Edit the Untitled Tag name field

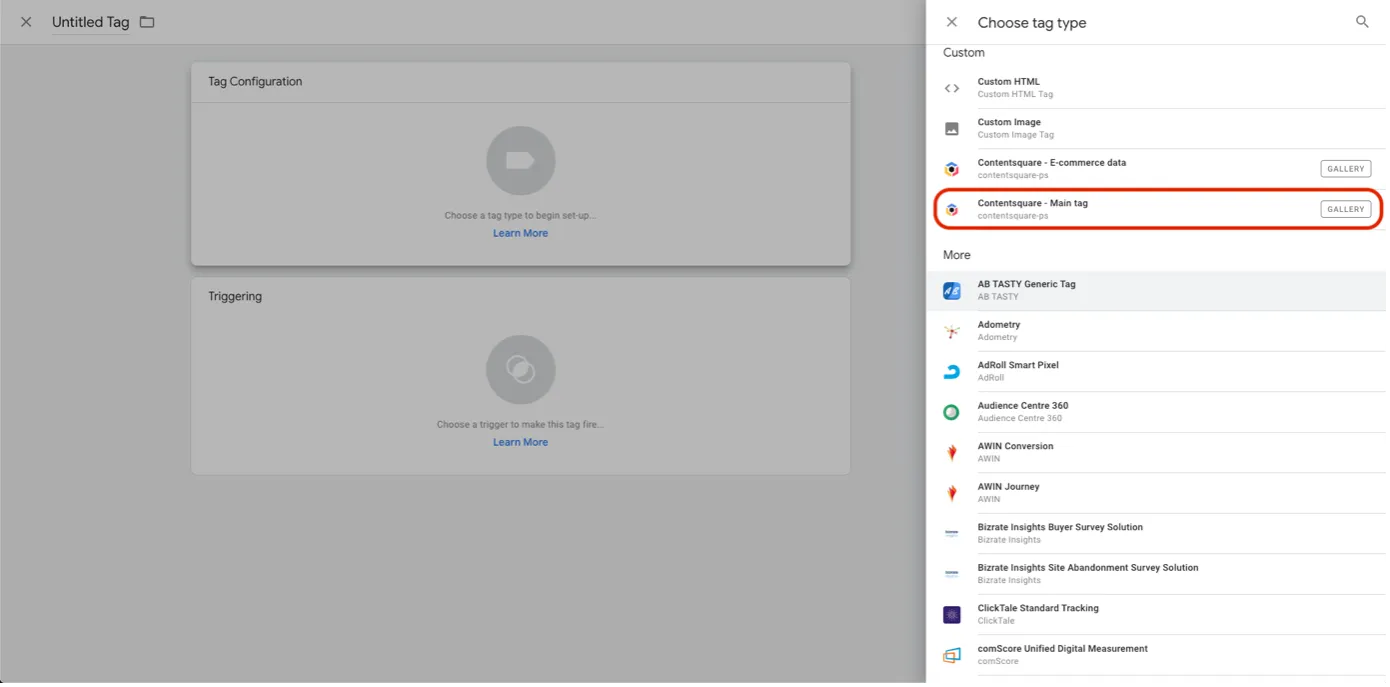coord(90,22)
